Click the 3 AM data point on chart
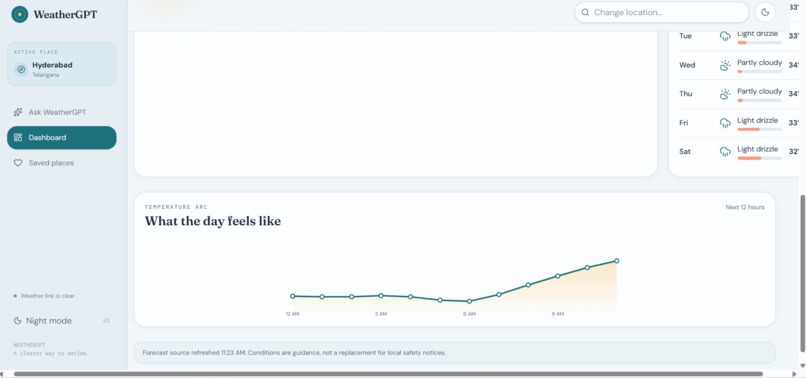 coord(381,296)
